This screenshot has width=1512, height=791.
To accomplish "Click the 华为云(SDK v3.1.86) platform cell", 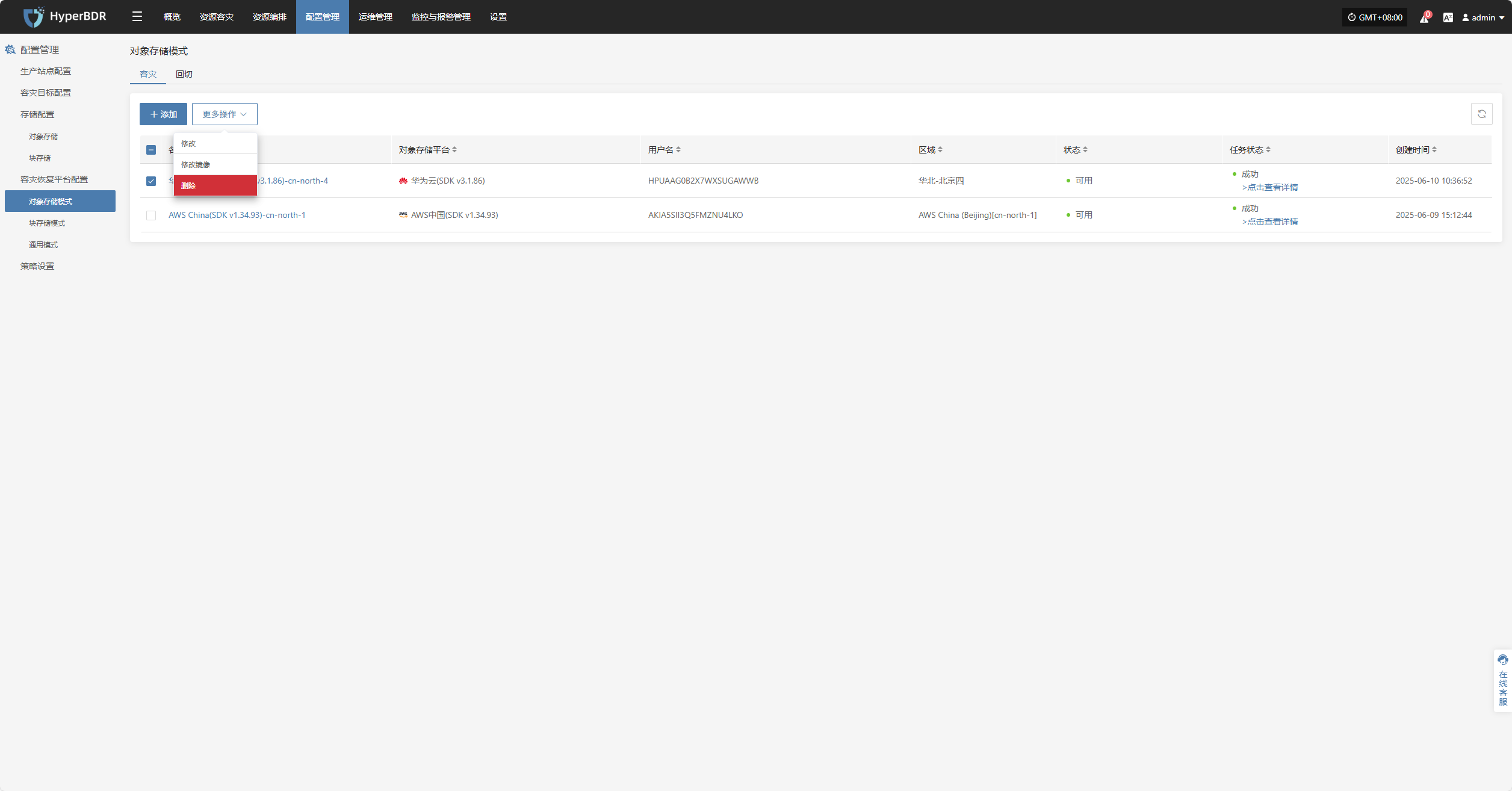I will point(442,181).
